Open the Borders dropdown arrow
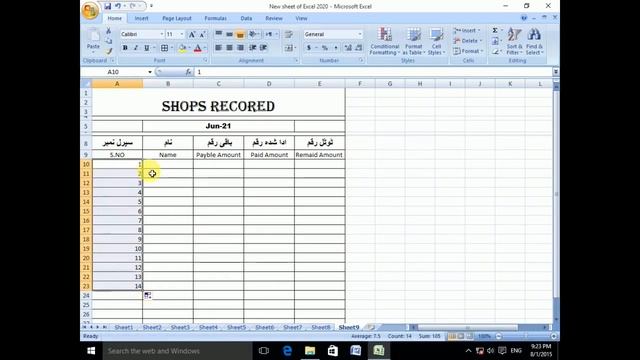The width and height of the screenshot is (640, 360). point(172,48)
